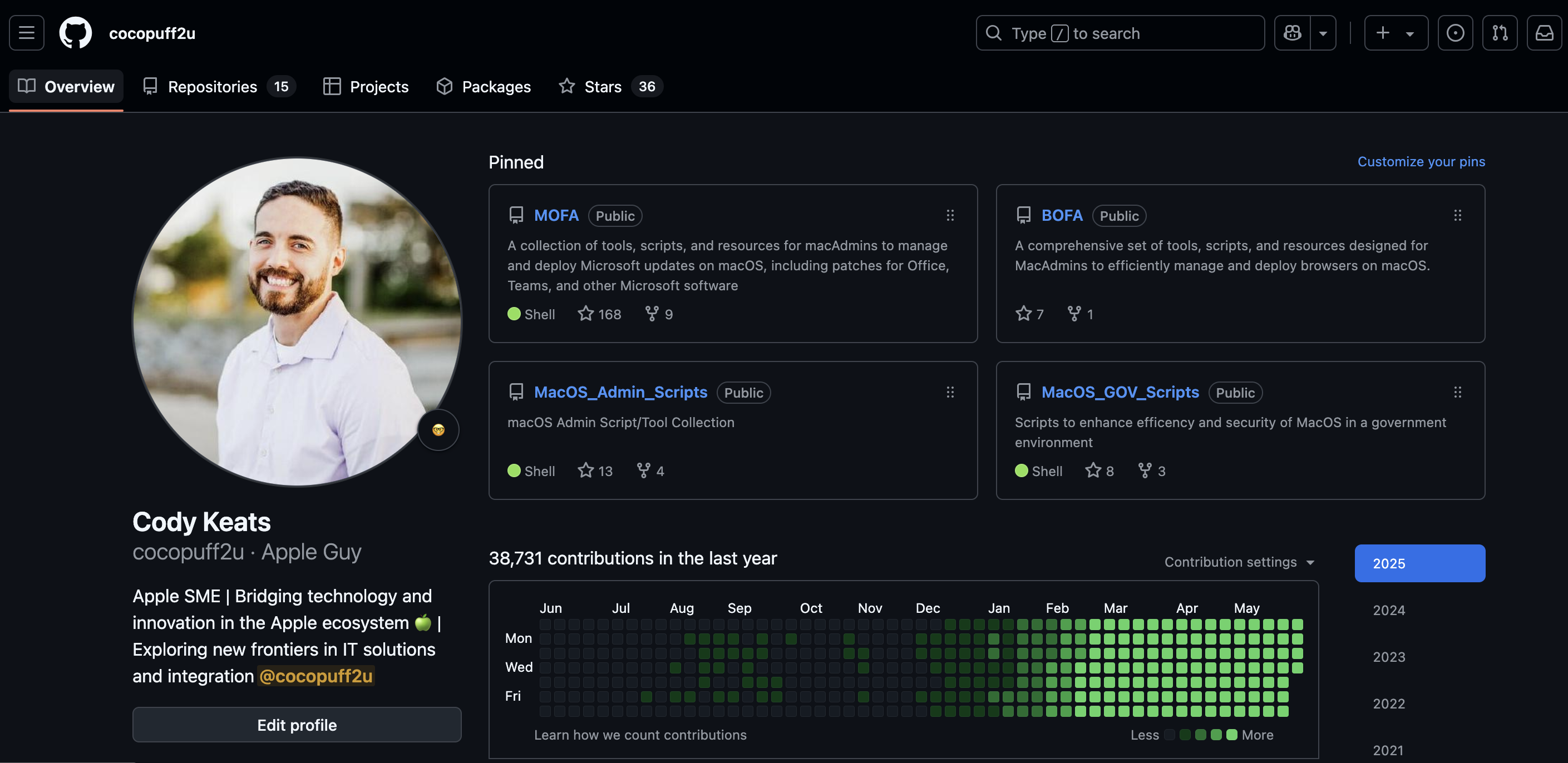Open the hamburger navigation menu
This screenshot has width=1568, height=763.
click(26, 33)
